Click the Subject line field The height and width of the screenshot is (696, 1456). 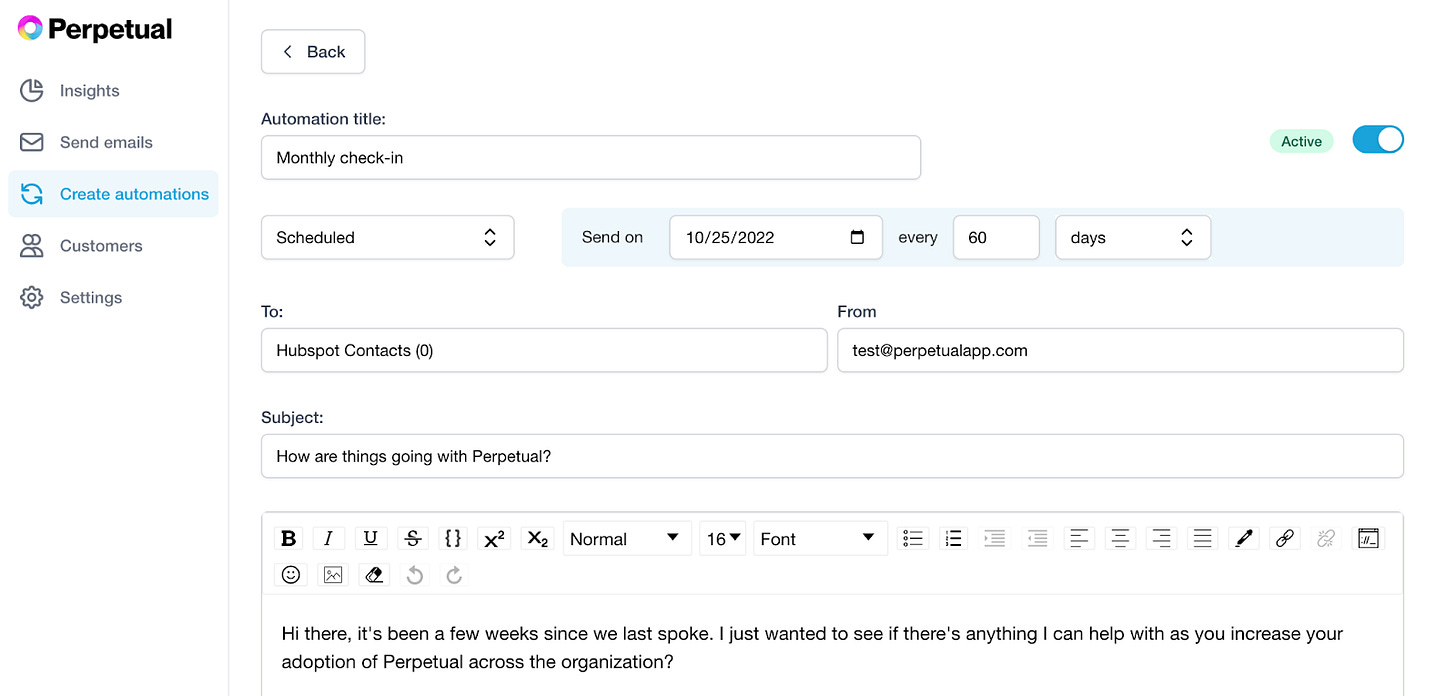pos(832,456)
